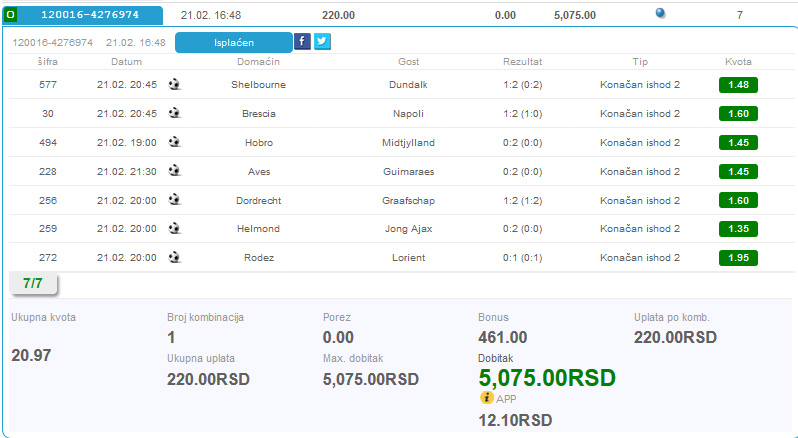The height and width of the screenshot is (438, 798).
Task: Click Ukupna uplata value 220.00RSD
Action: click(x=208, y=379)
